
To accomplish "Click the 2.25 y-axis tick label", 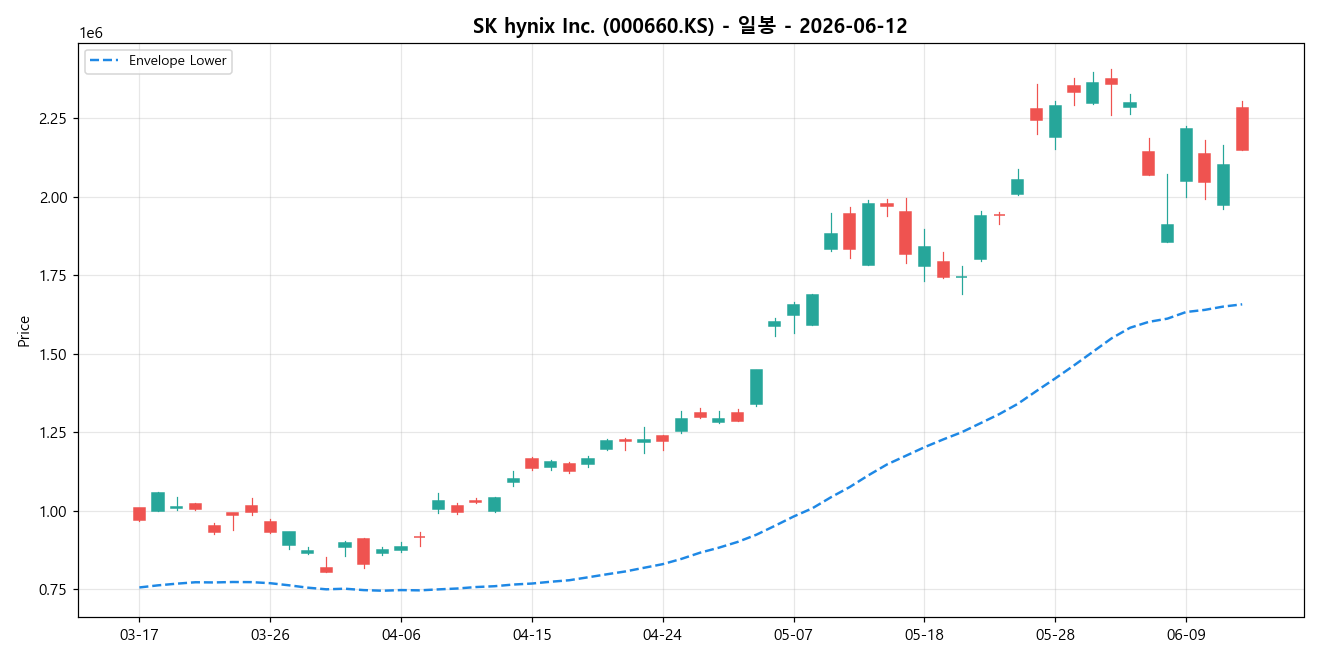I will click(x=52, y=119).
